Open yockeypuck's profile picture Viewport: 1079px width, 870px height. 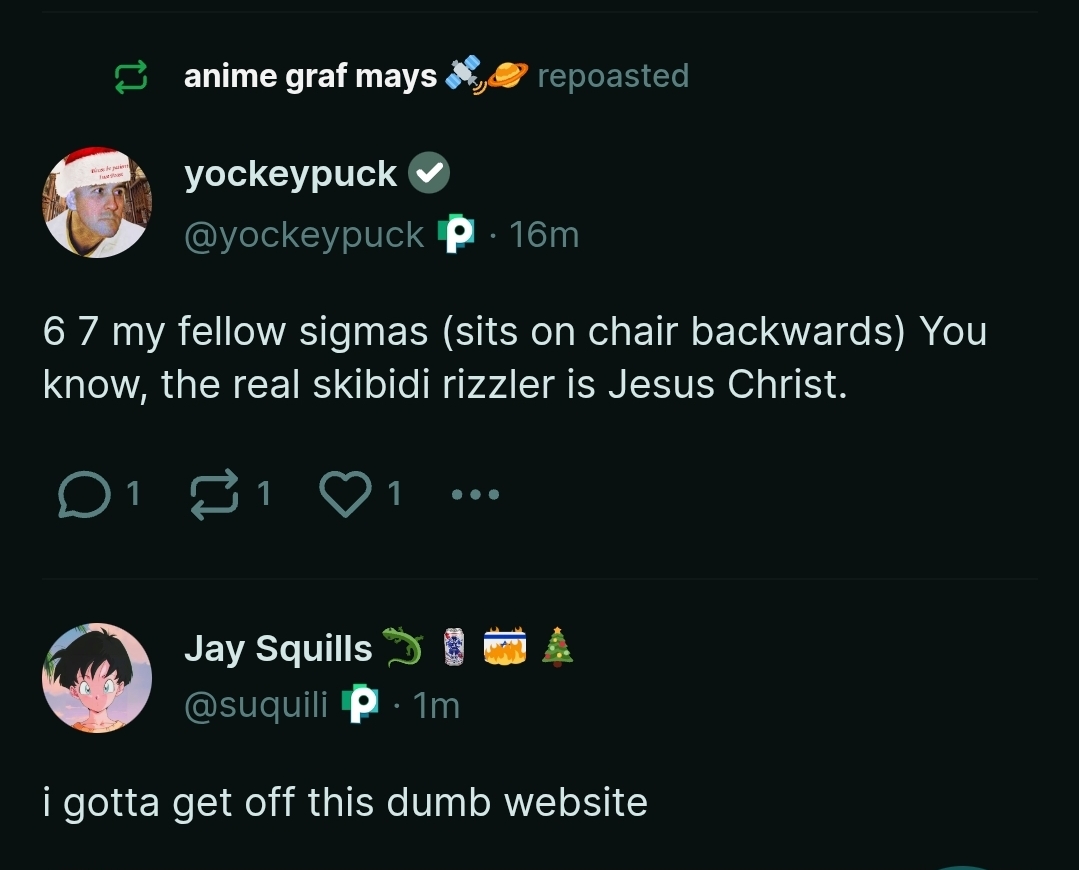[x=97, y=203]
